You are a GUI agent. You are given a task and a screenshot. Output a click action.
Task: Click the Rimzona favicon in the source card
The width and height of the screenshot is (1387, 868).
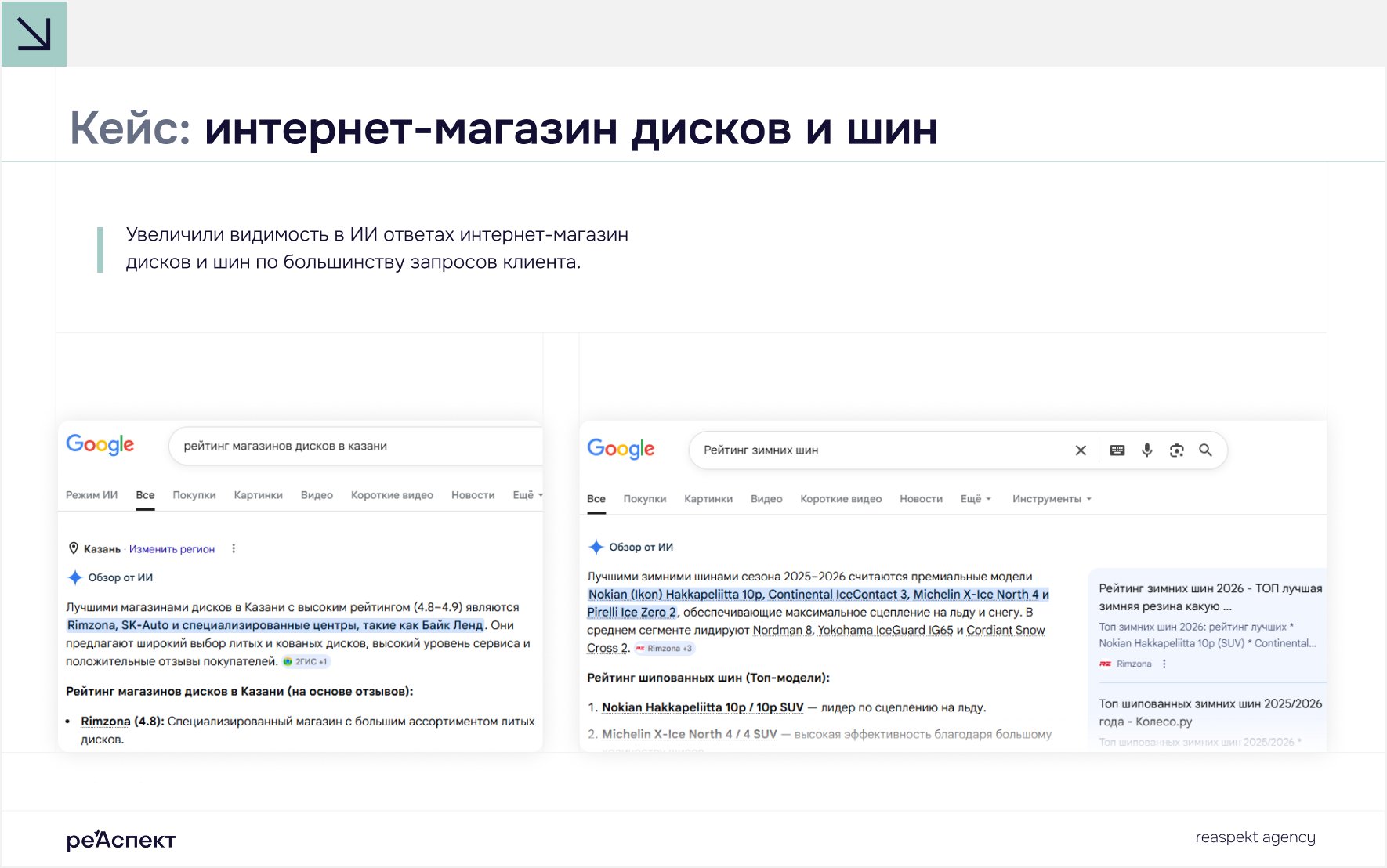click(1105, 664)
